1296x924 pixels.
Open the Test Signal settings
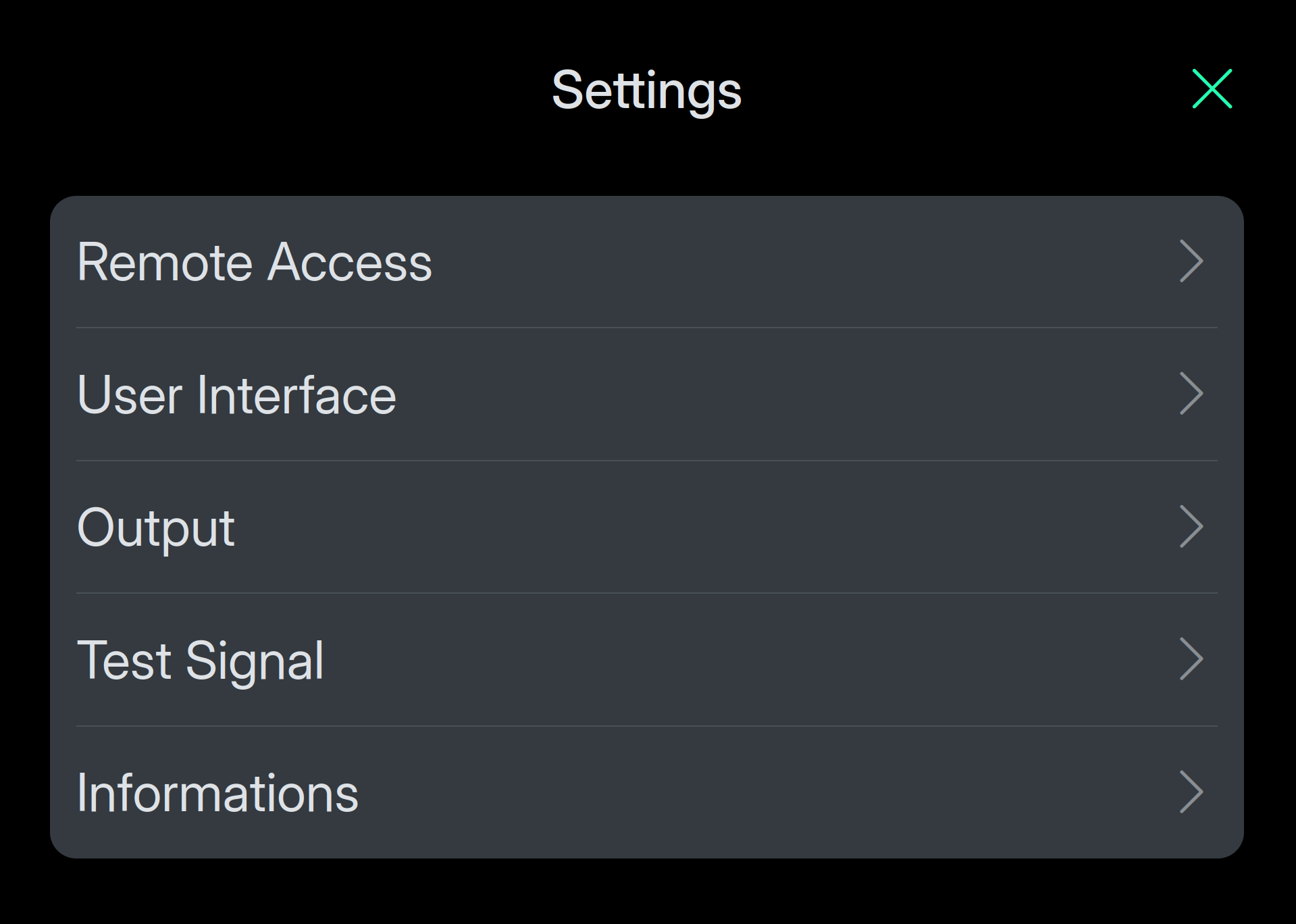tap(646, 660)
